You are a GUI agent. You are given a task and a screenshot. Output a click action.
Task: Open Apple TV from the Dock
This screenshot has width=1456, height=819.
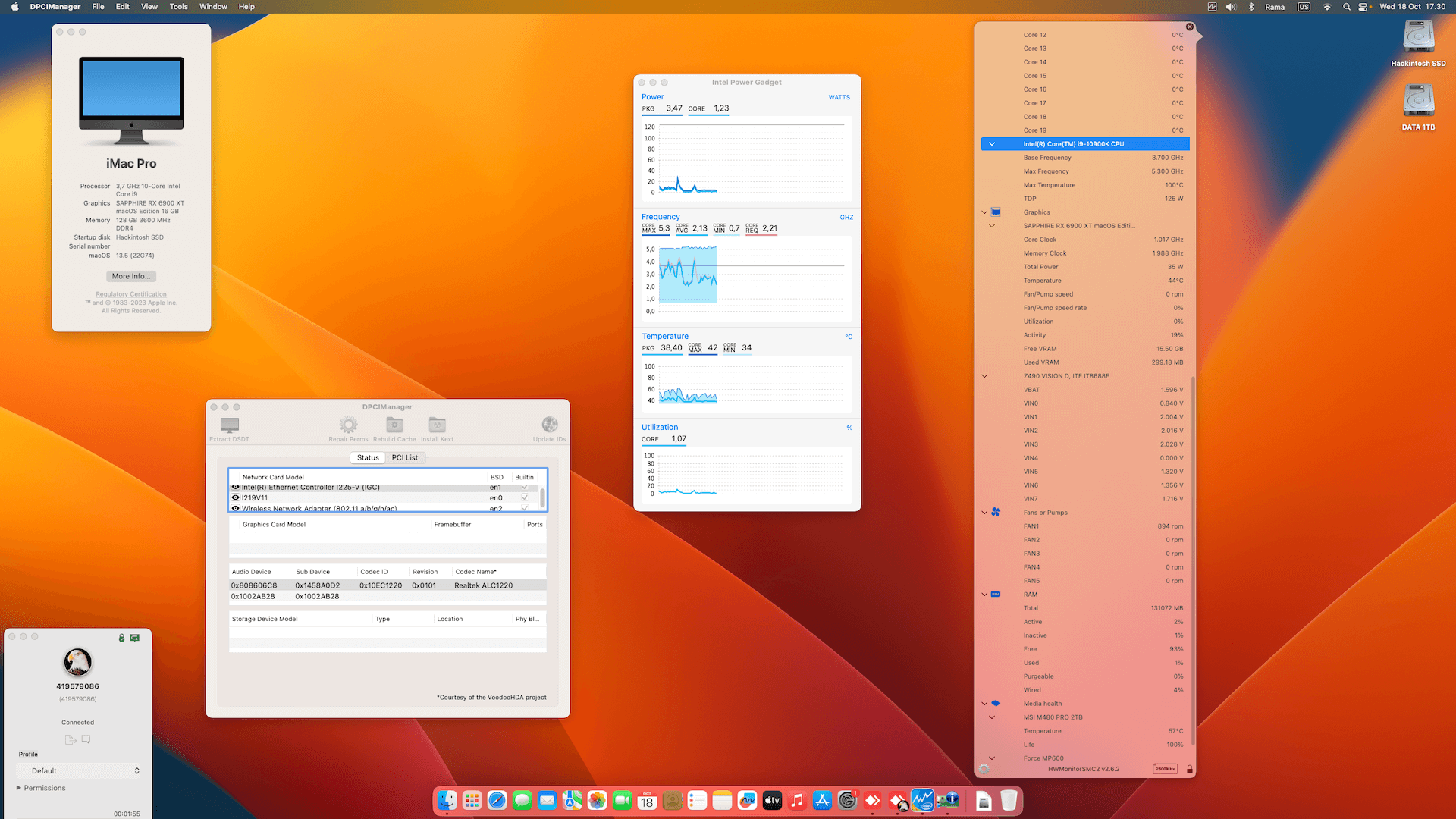click(x=772, y=800)
